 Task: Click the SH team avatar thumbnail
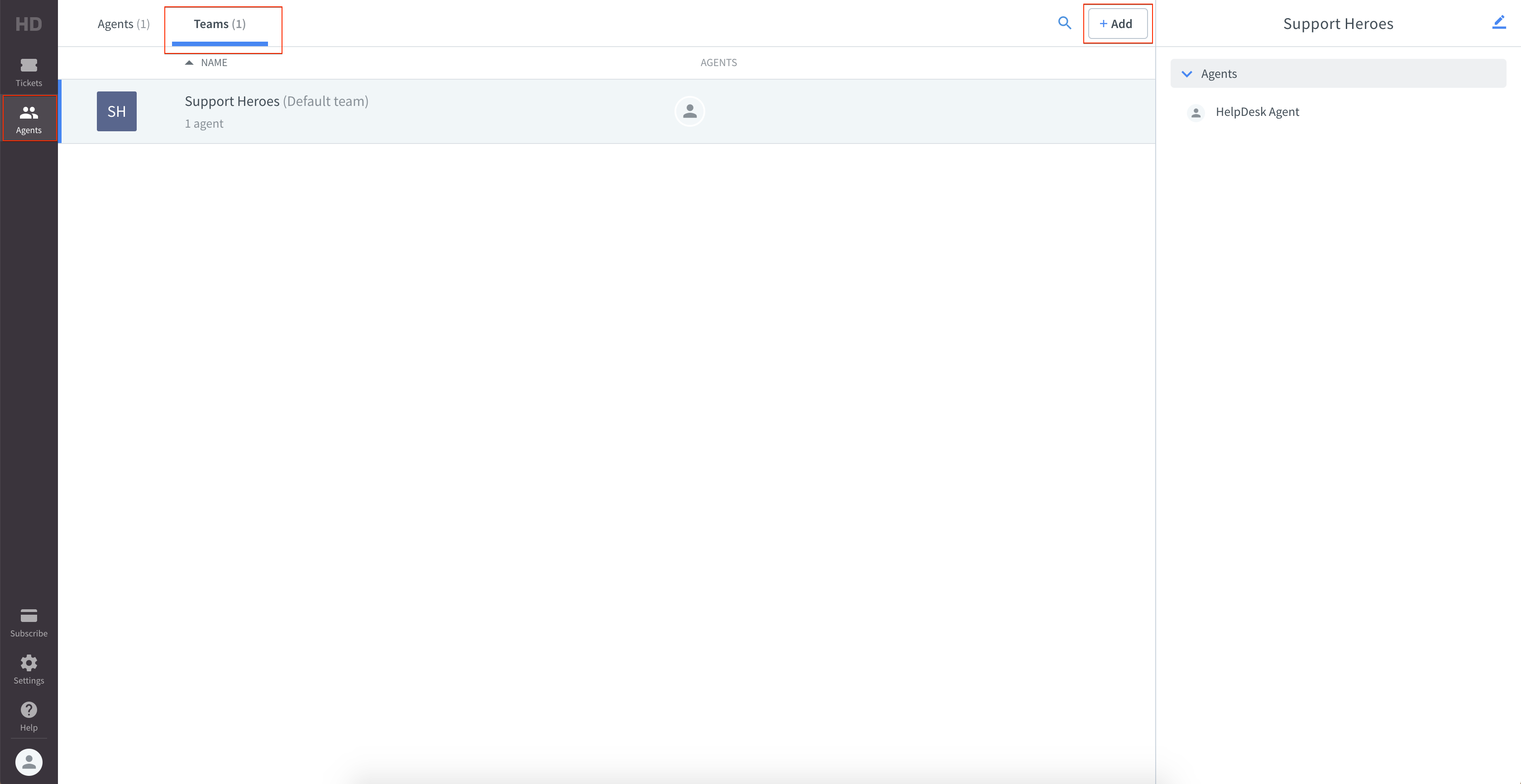[x=116, y=111]
